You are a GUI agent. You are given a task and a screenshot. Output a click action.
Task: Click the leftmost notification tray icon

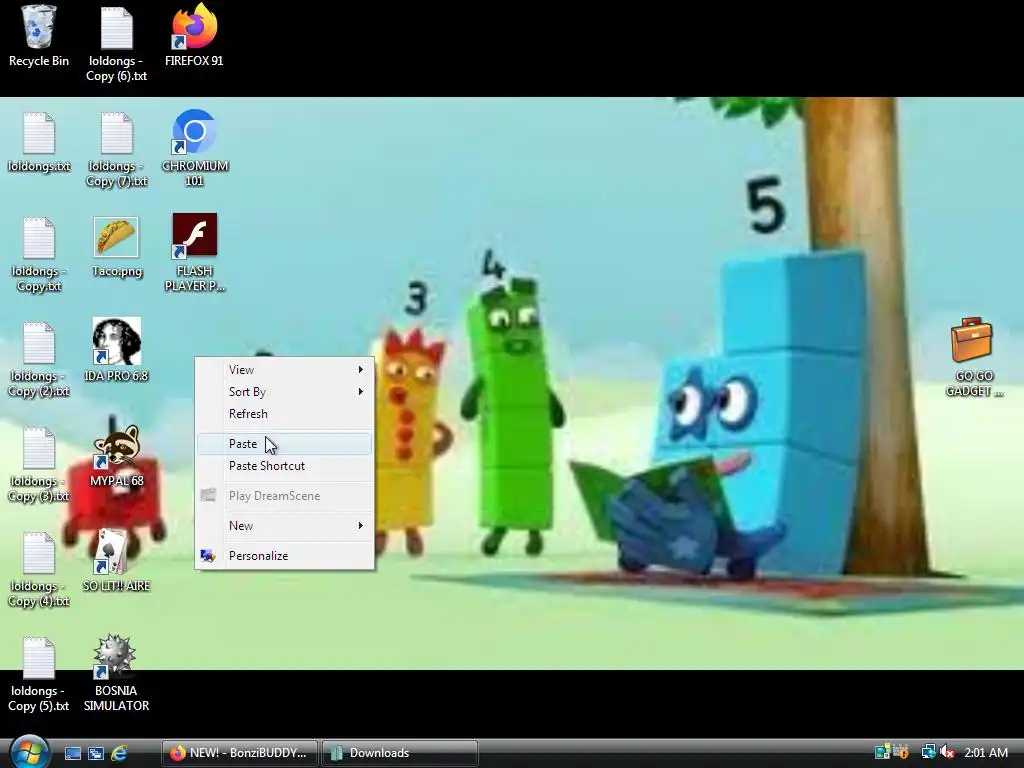(x=882, y=752)
